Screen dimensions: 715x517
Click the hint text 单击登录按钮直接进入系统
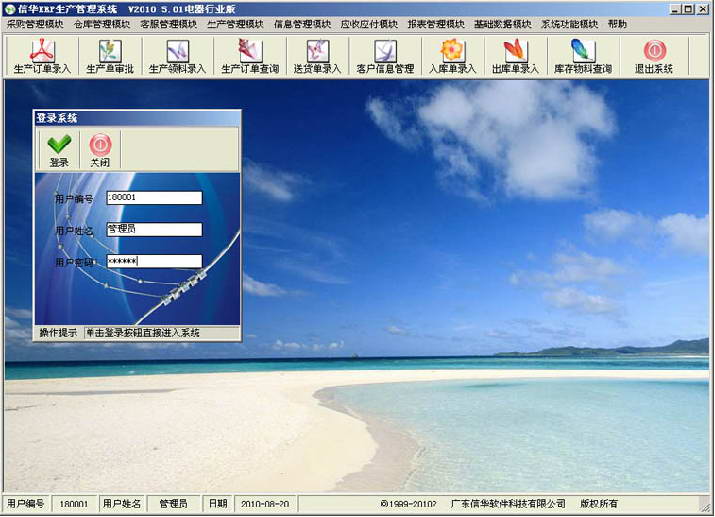143,333
